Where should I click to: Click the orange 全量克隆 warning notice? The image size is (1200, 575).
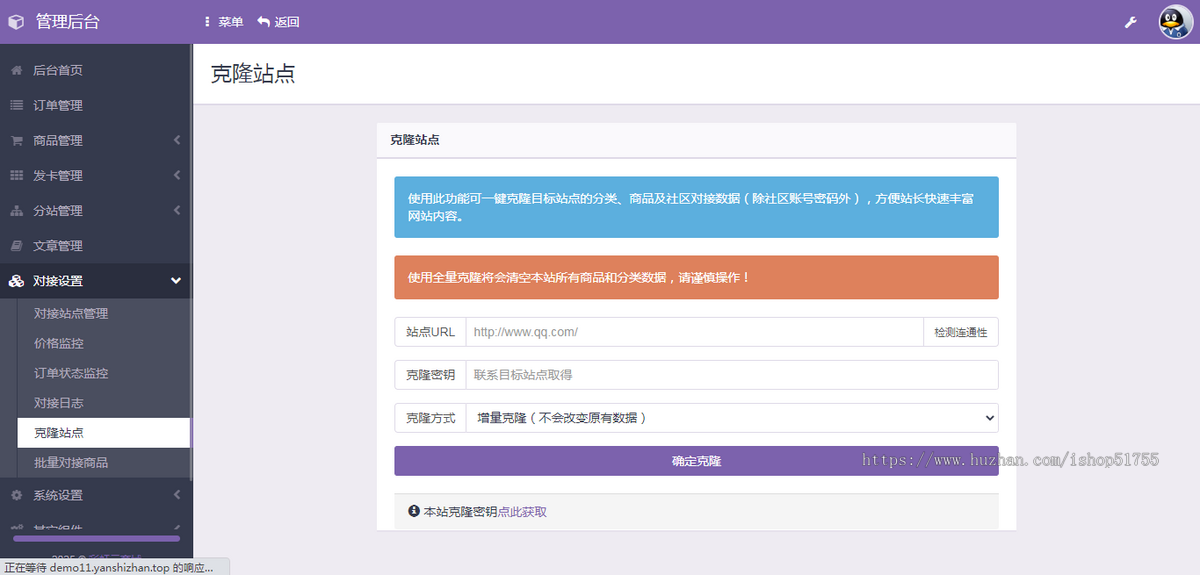click(x=696, y=277)
